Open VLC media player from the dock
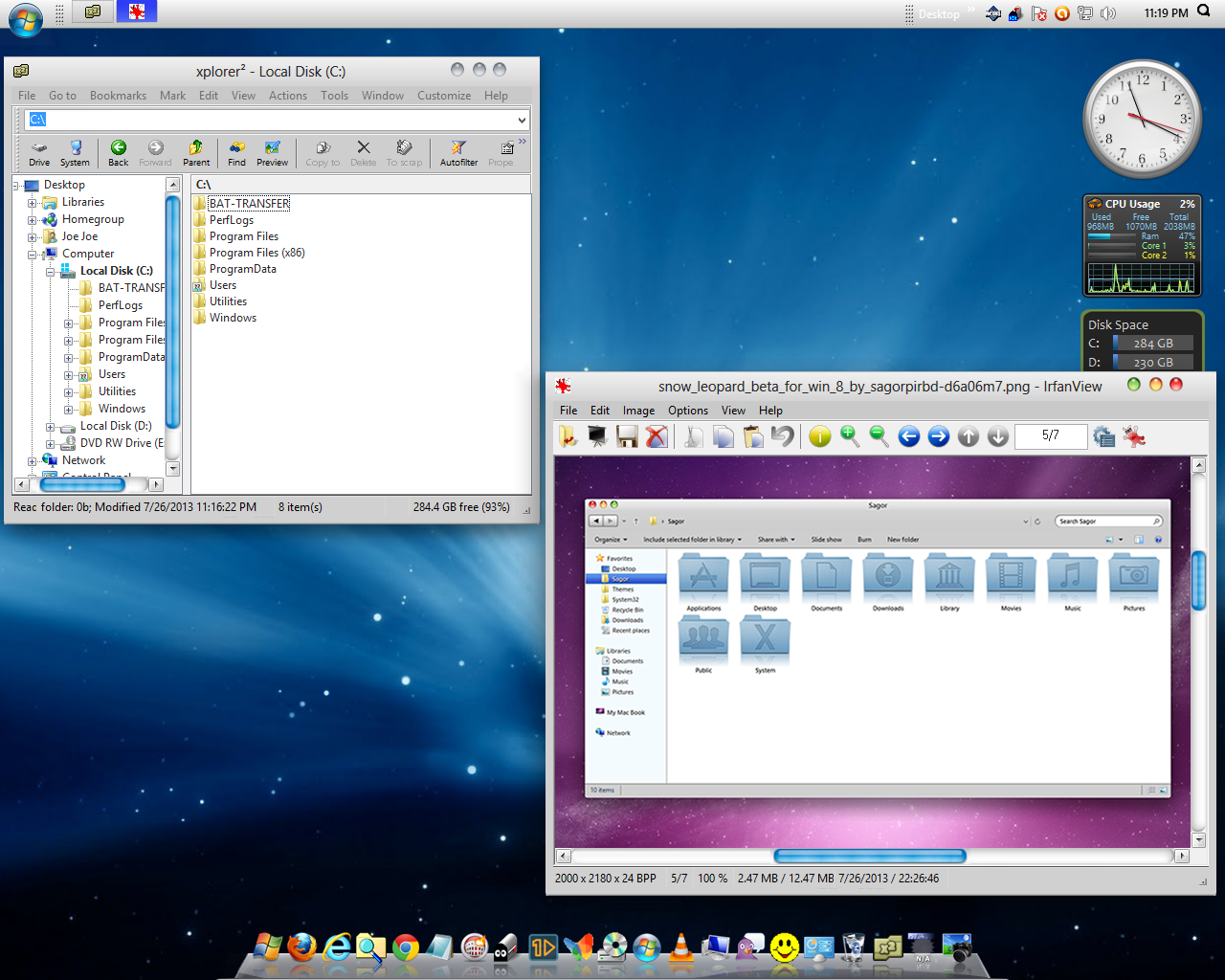 click(680, 947)
